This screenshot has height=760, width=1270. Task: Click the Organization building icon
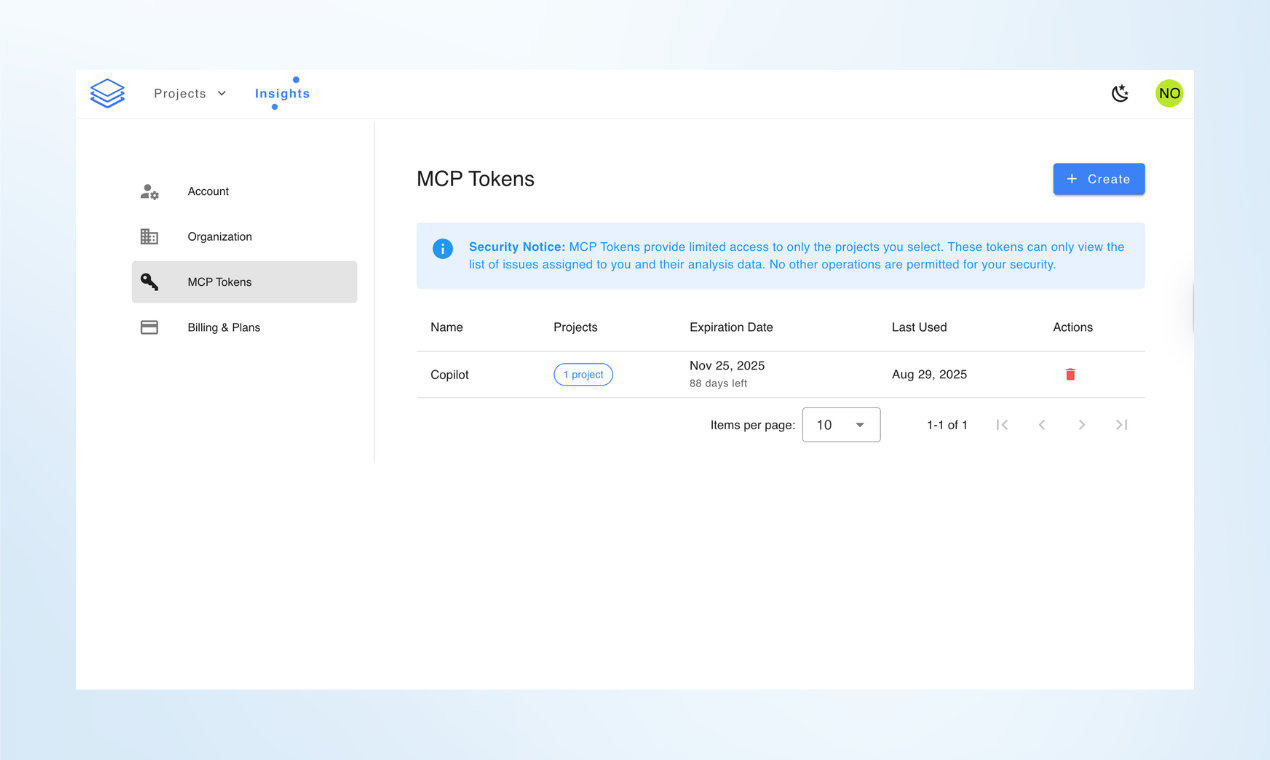pos(149,237)
